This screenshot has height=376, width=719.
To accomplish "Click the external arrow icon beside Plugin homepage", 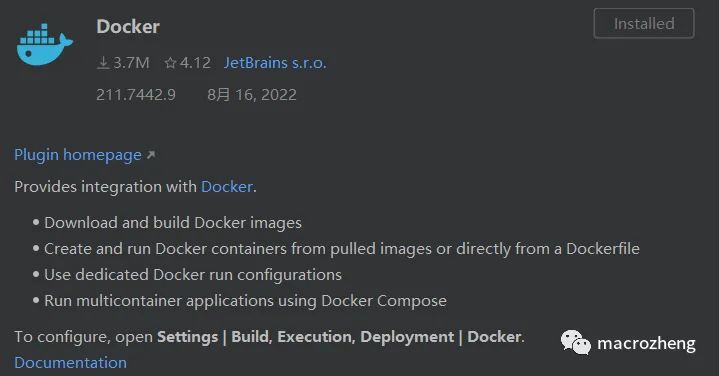I will (151, 155).
